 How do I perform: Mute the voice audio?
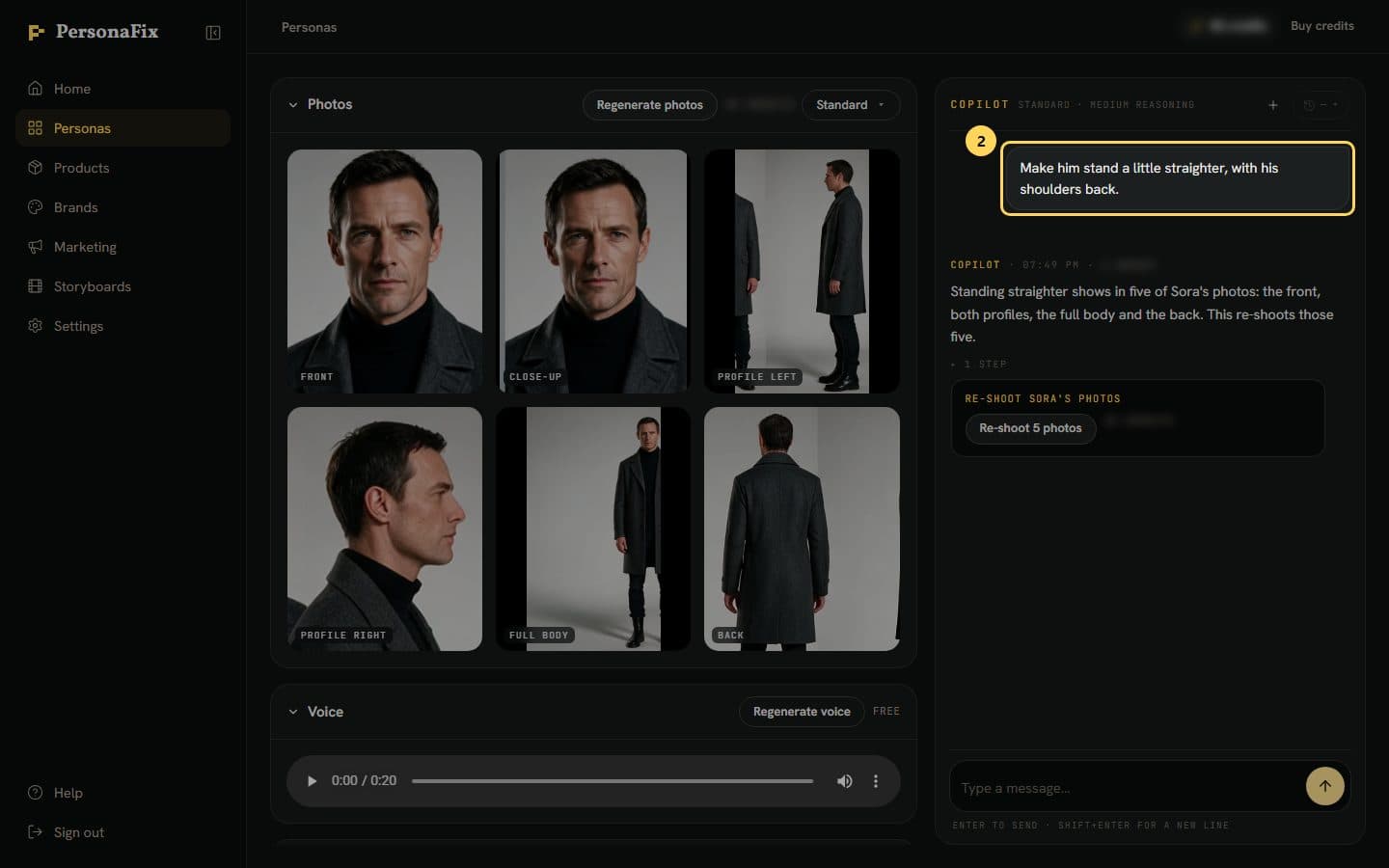(x=844, y=781)
